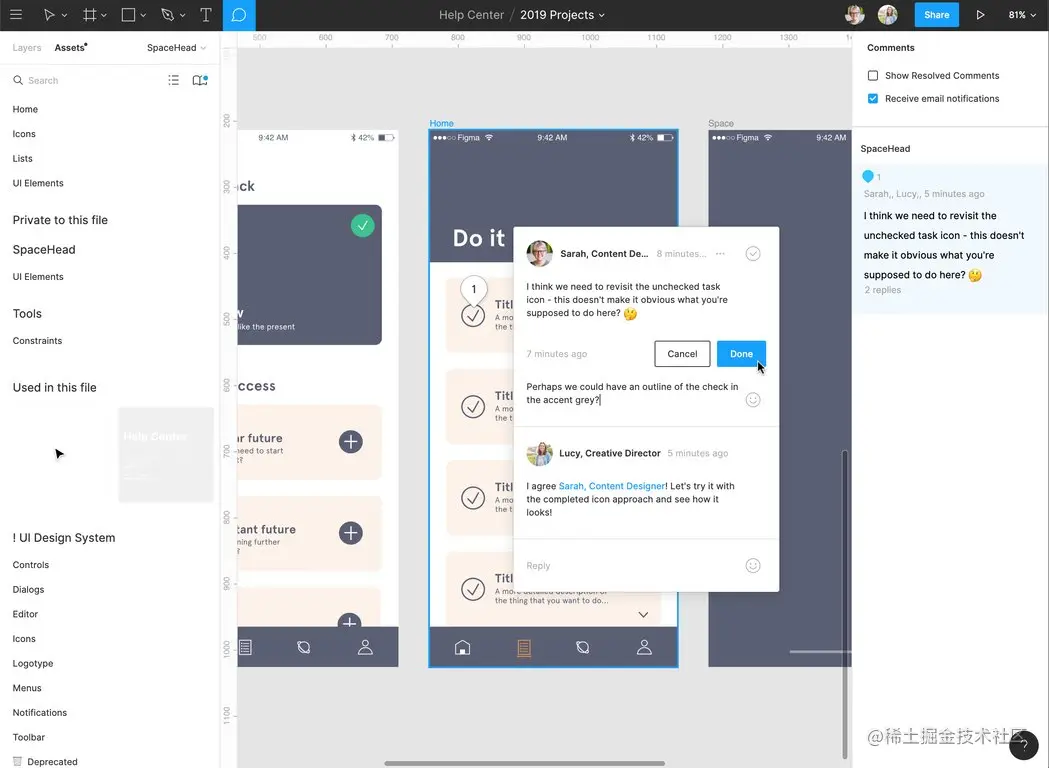Viewport: 1049px width, 768px height.
Task: Open Controls in UI Design System
Action: coord(31,565)
